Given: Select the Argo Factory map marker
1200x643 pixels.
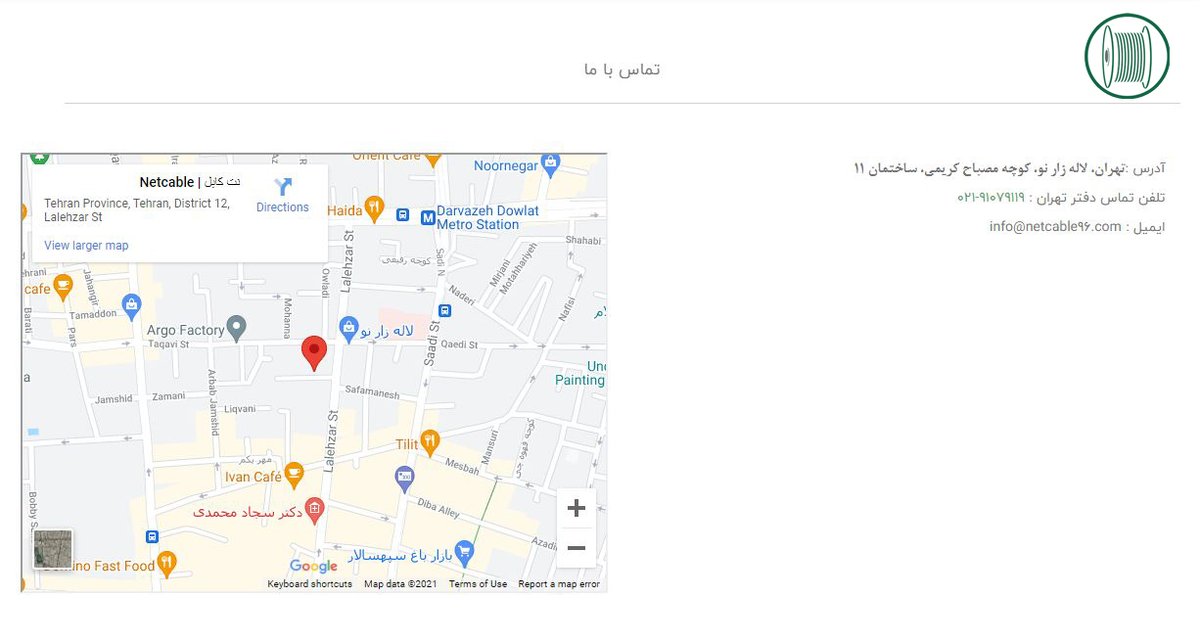Looking at the screenshot, I should point(236,327).
